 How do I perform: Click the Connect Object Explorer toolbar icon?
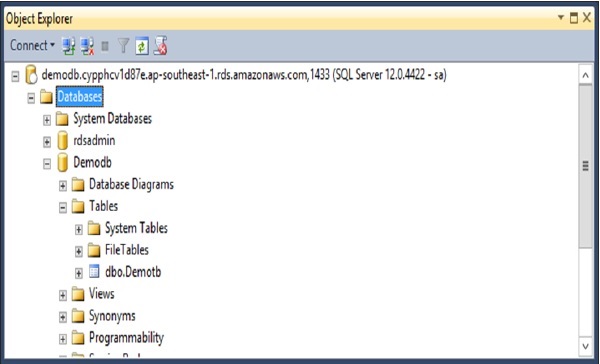click(x=69, y=46)
